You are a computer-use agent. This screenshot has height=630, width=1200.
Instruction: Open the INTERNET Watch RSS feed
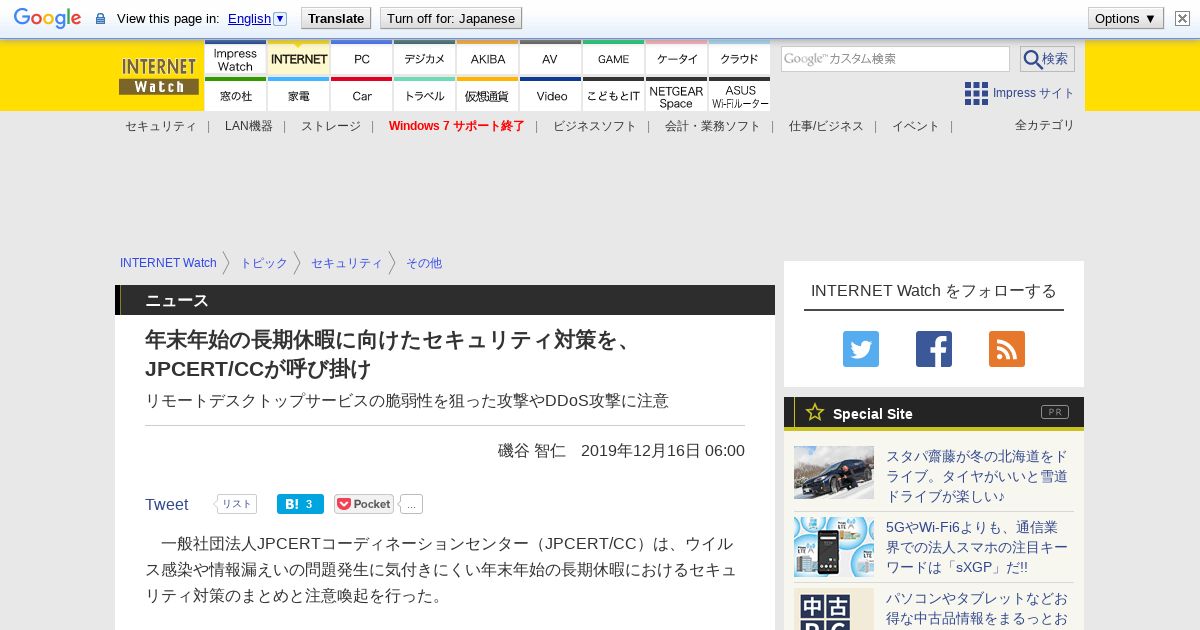click(1007, 349)
